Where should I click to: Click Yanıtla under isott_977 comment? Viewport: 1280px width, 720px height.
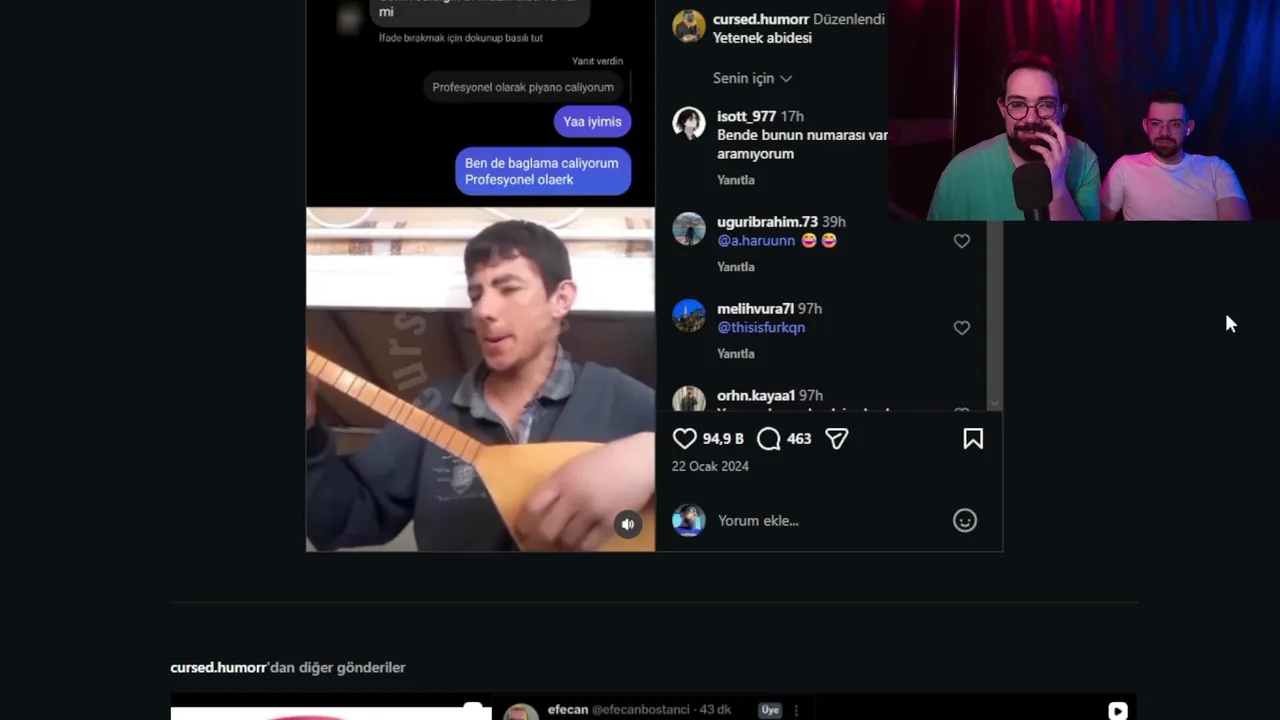(x=736, y=180)
